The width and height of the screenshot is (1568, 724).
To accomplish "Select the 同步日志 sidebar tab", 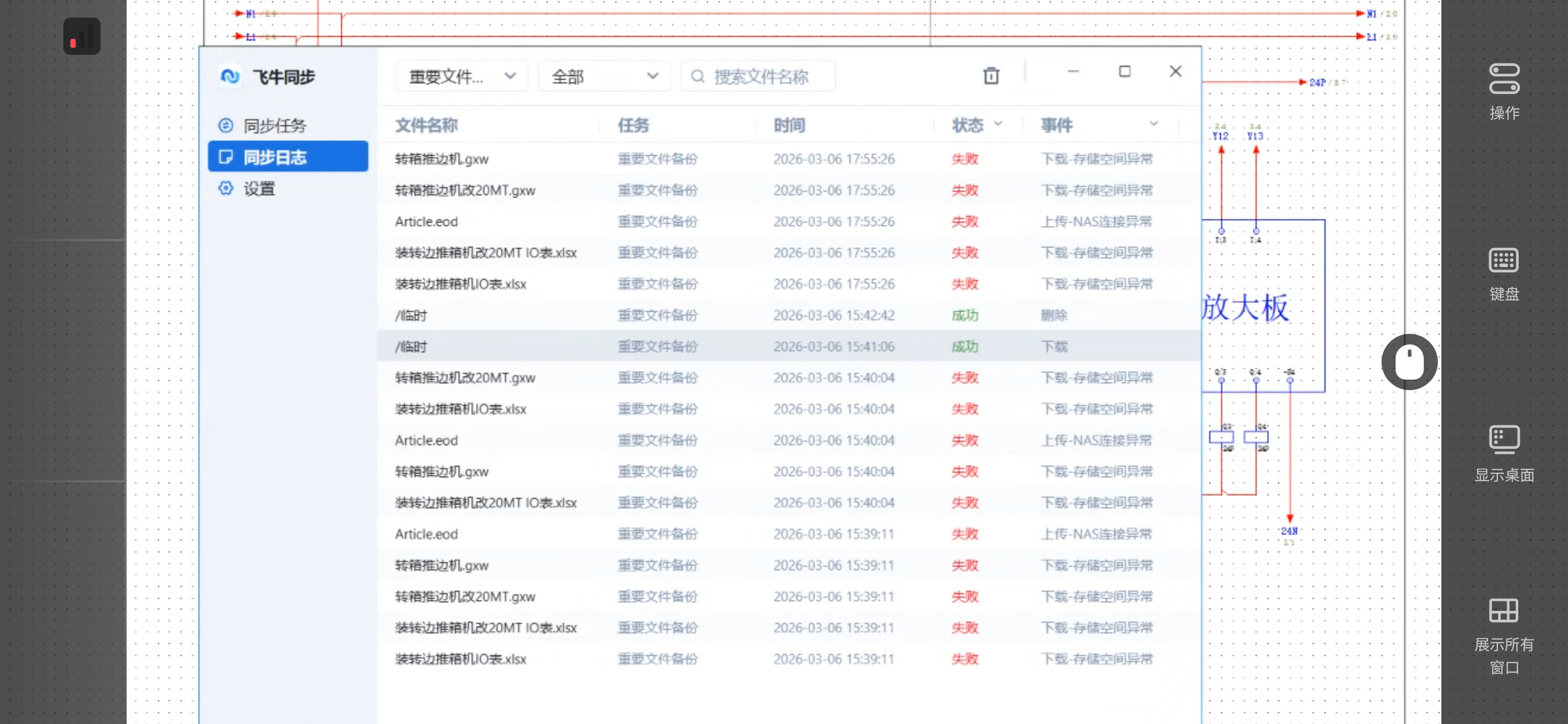I will (x=287, y=157).
